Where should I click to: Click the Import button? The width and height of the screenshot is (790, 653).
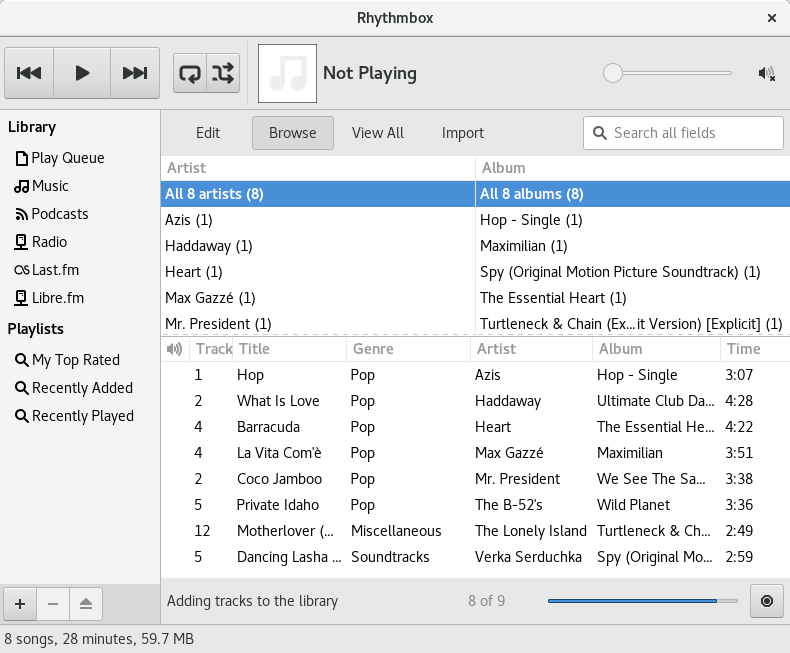click(463, 133)
